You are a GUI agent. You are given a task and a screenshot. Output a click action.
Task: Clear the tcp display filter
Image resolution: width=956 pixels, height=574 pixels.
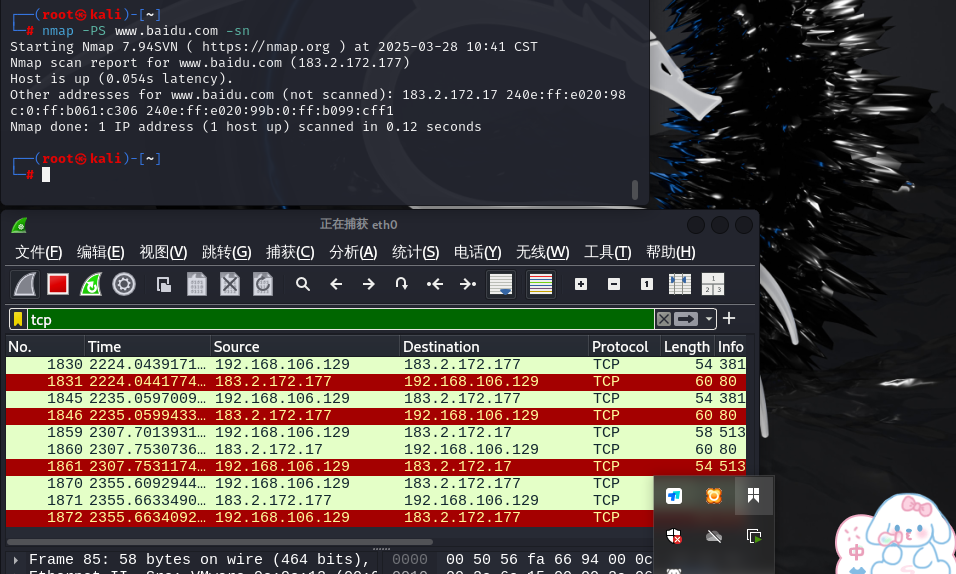(x=664, y=319)
